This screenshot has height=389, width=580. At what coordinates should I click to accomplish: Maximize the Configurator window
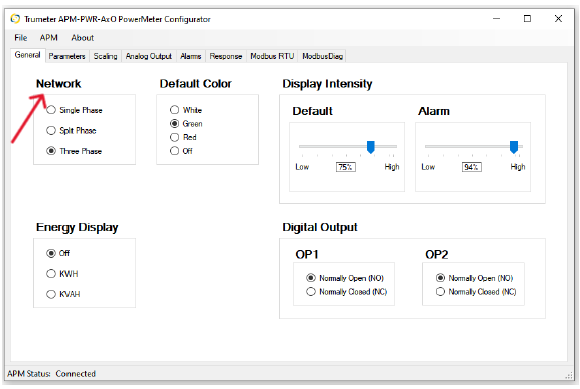527,18
